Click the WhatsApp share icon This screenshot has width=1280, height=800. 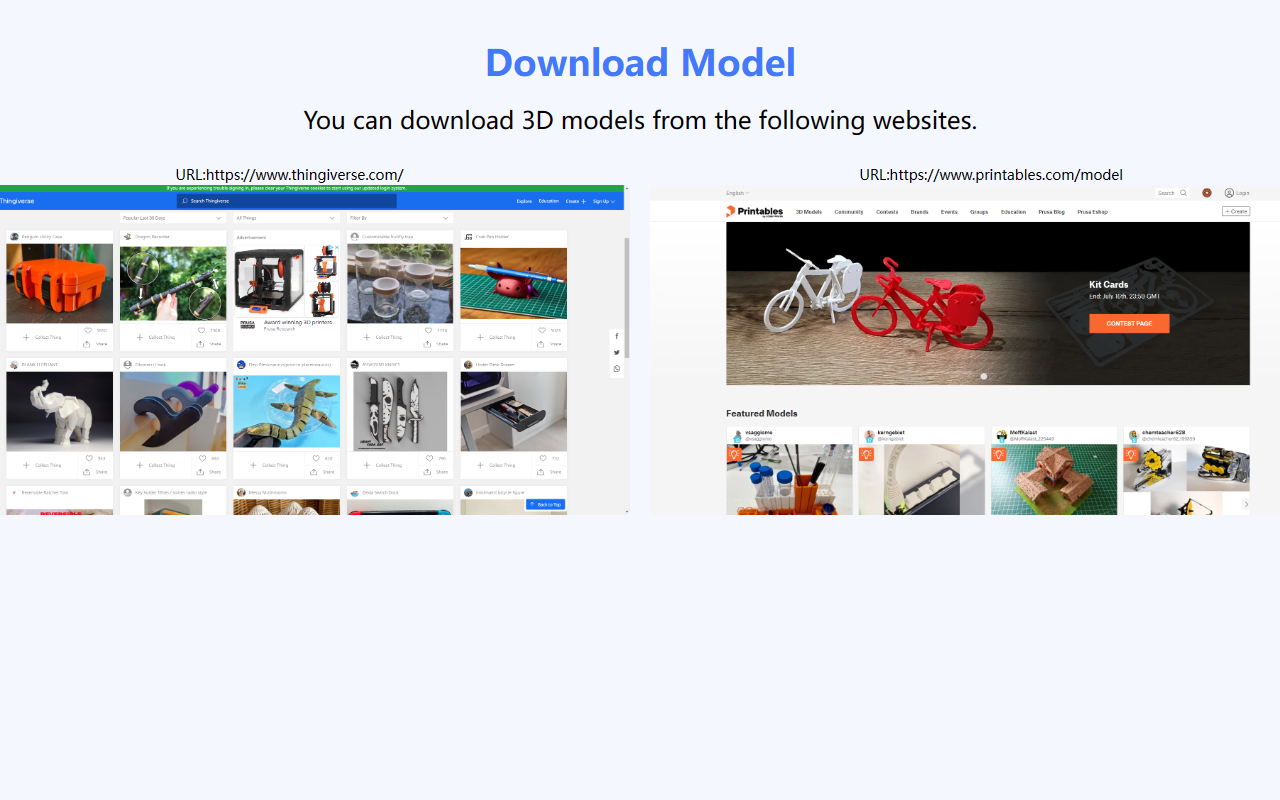tap(616, 369)
